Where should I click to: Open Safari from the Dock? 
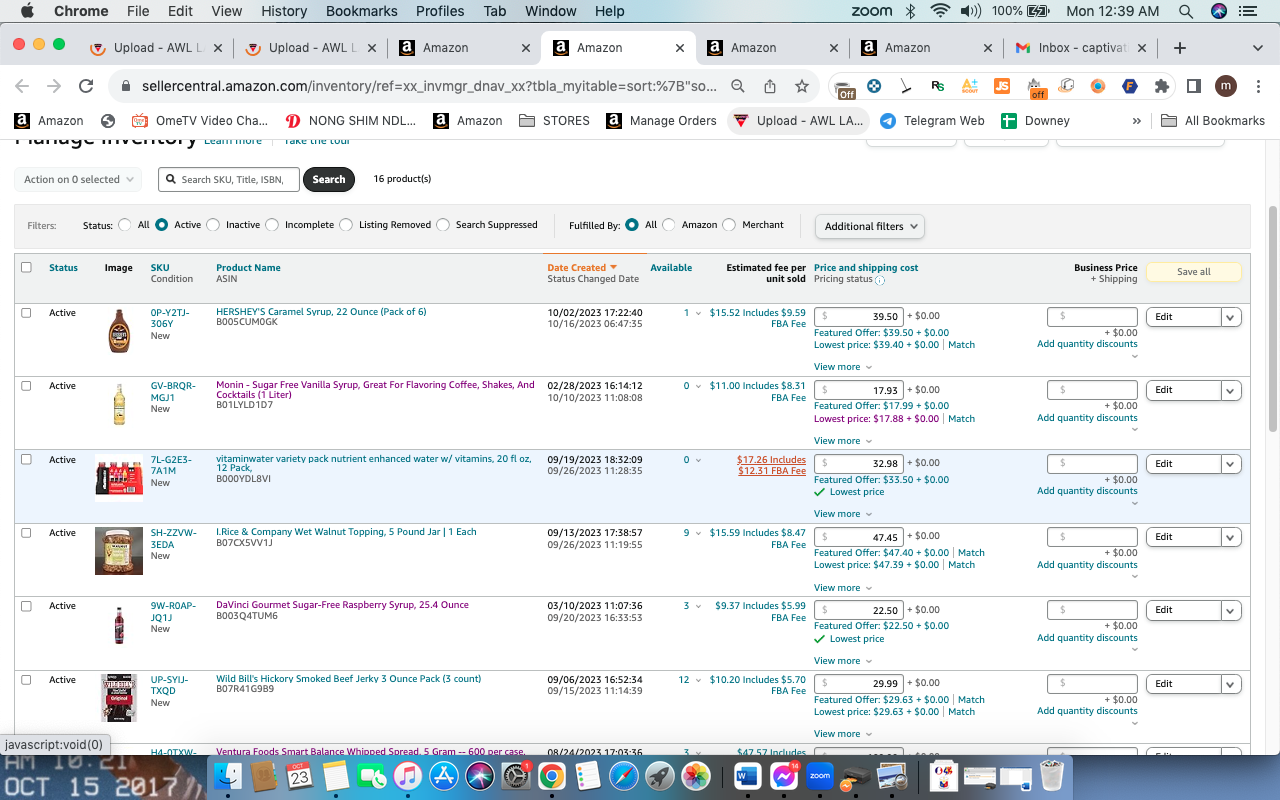coord(623,776)
